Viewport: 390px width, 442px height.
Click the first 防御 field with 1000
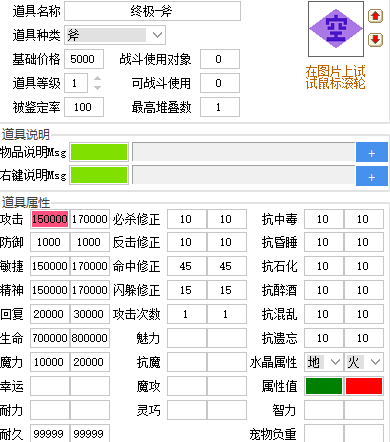50,242
